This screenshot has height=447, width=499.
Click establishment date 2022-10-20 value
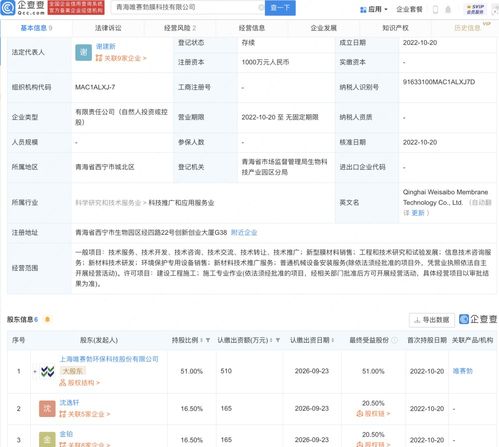pyautogui.click(x=420, y=43)
